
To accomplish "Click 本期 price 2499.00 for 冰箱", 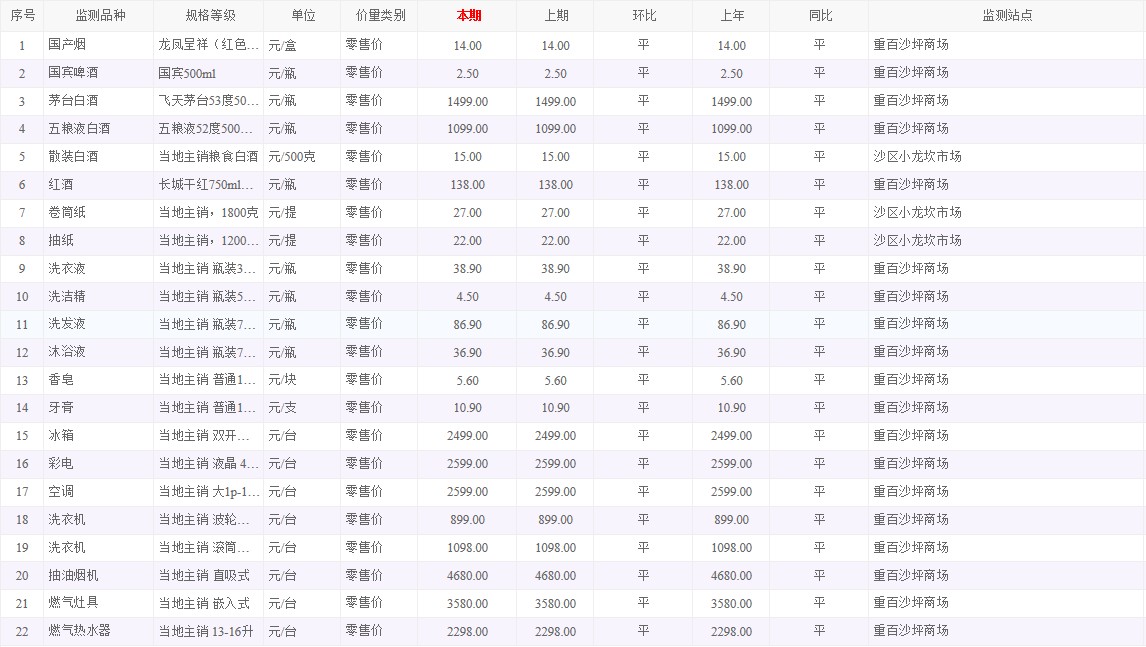I will [468, 436].
